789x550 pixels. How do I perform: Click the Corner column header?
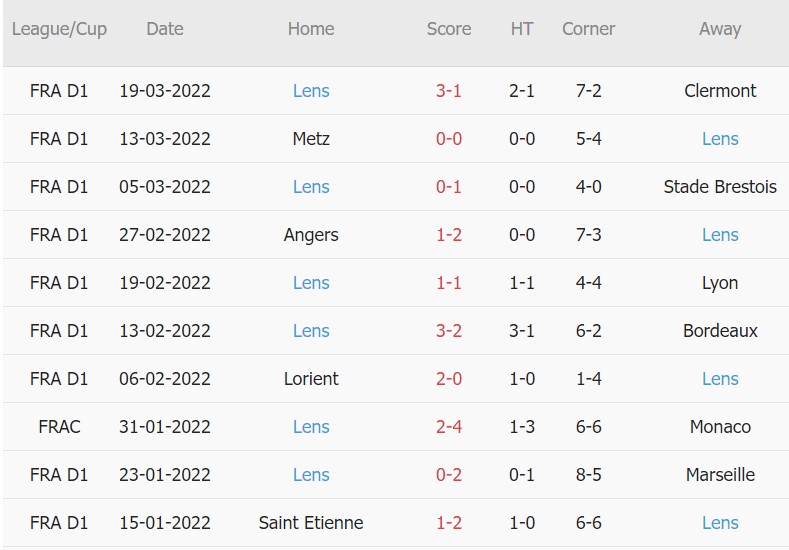(x=588, y=29)
